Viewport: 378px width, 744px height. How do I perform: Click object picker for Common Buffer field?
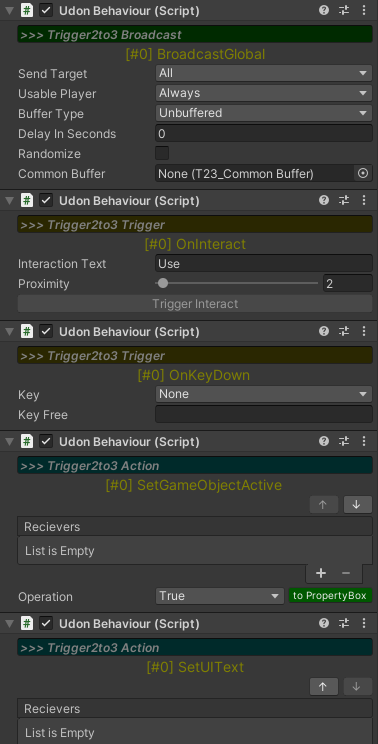click(x=363, y=174)
